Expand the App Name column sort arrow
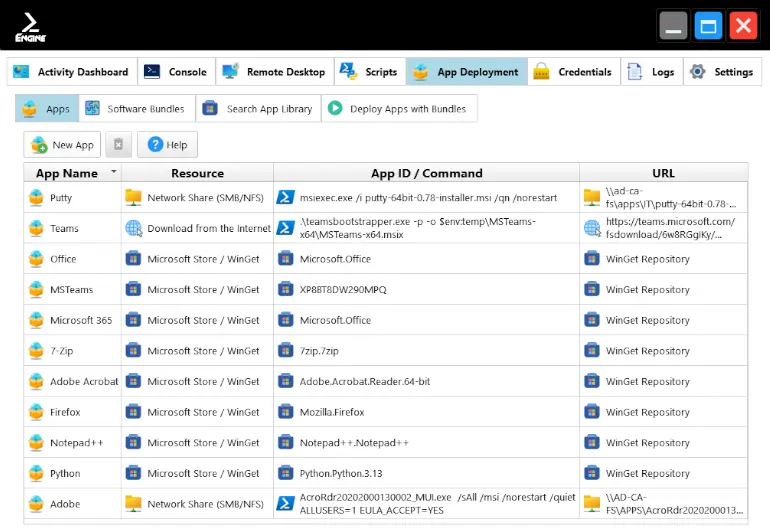The width and height of the screenshot is (770, 532). point(113,173)
